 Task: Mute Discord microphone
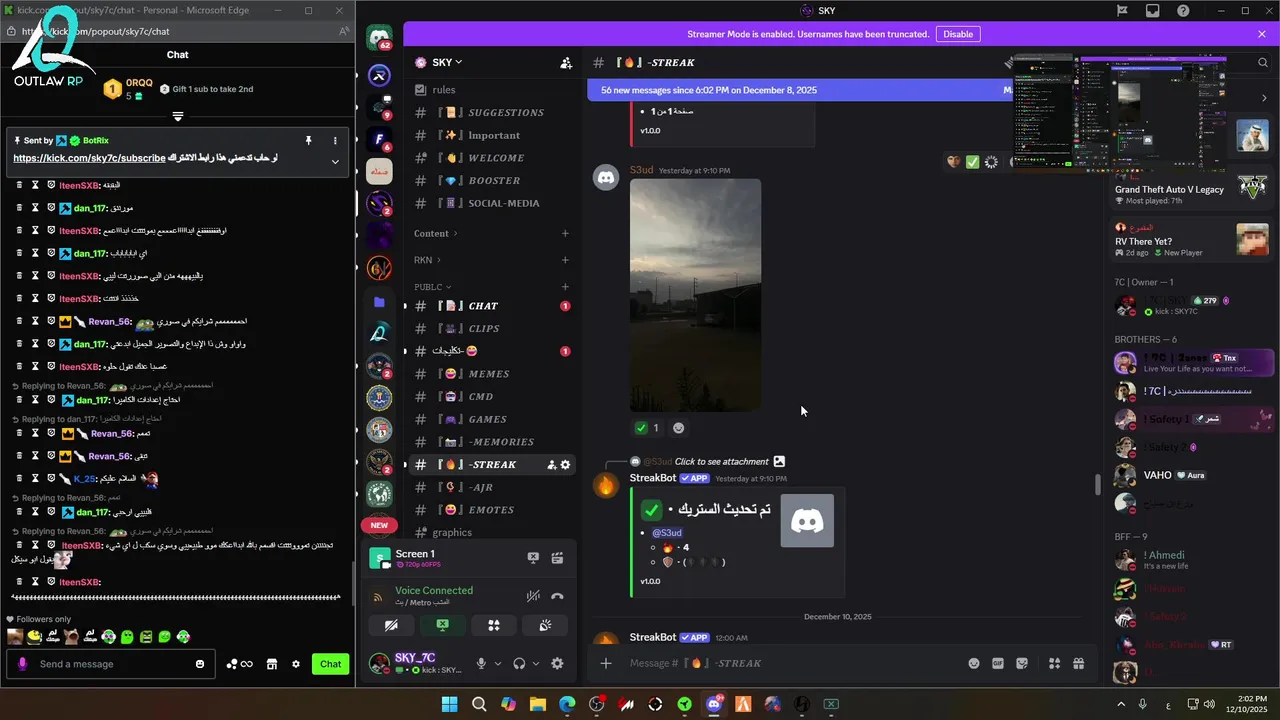(x=481, y=663)
